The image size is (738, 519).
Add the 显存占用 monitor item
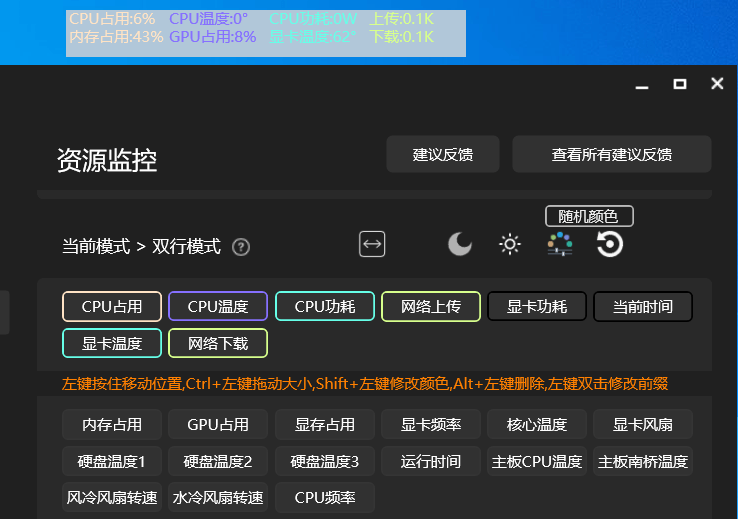tap(325, 424)
